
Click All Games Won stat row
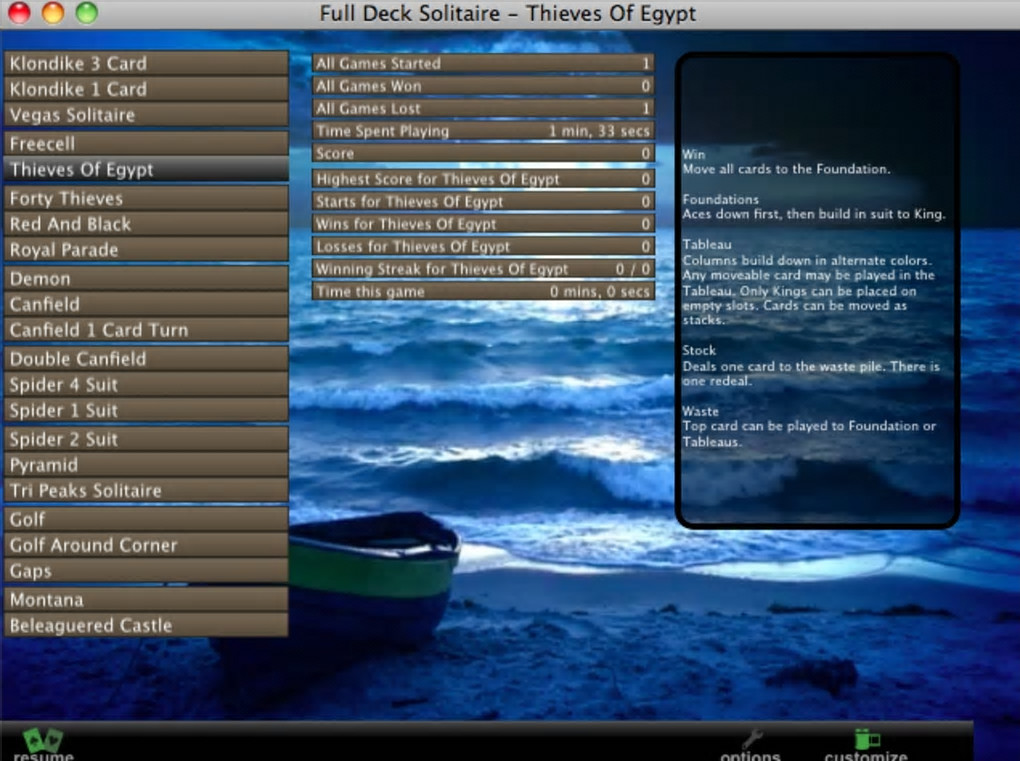pos(483,86)
